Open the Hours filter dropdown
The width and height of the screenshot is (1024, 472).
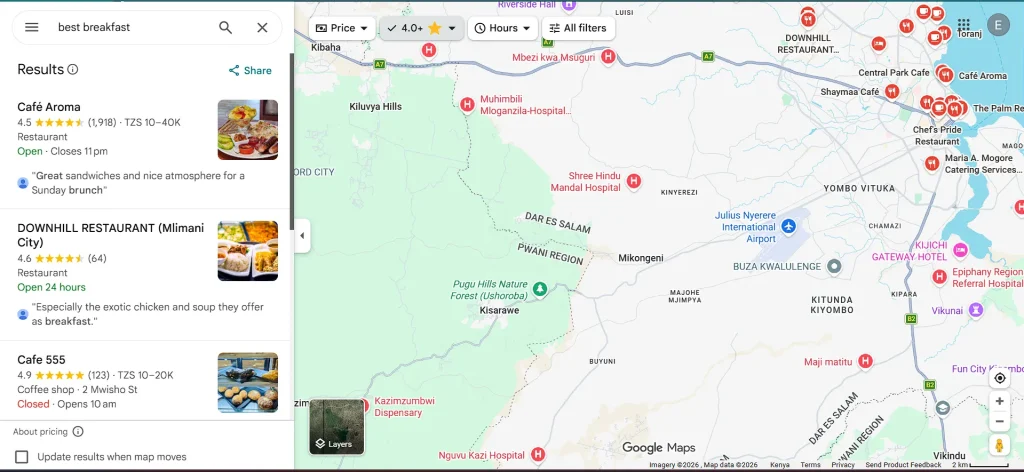pos(502,28)
